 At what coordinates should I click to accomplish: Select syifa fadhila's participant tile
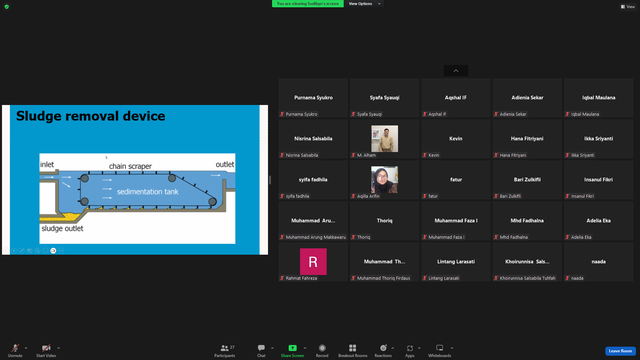pos(313,180)
